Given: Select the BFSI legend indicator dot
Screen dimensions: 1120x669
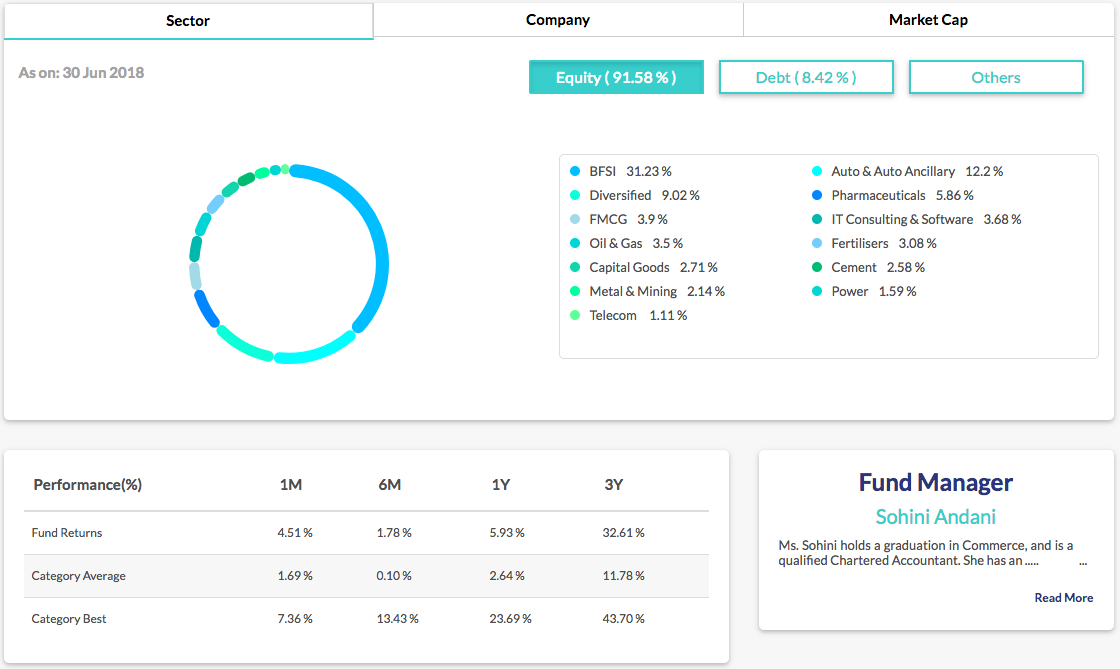Looking at the screenshot, I should (x=575, y=171).
